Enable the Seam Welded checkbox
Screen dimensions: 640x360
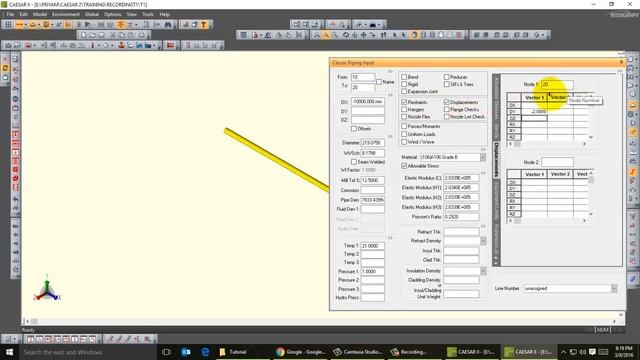click(354, 162)
